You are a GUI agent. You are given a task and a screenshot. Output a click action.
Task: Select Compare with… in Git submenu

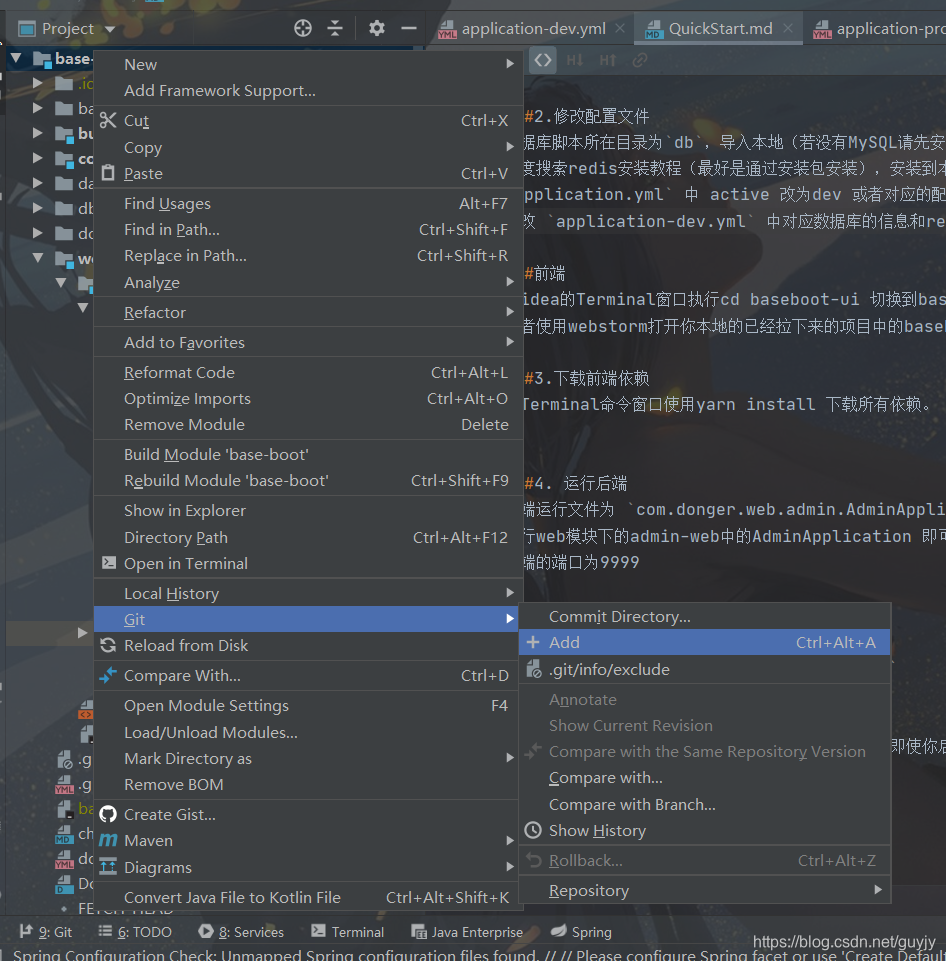tap(705, 778)
